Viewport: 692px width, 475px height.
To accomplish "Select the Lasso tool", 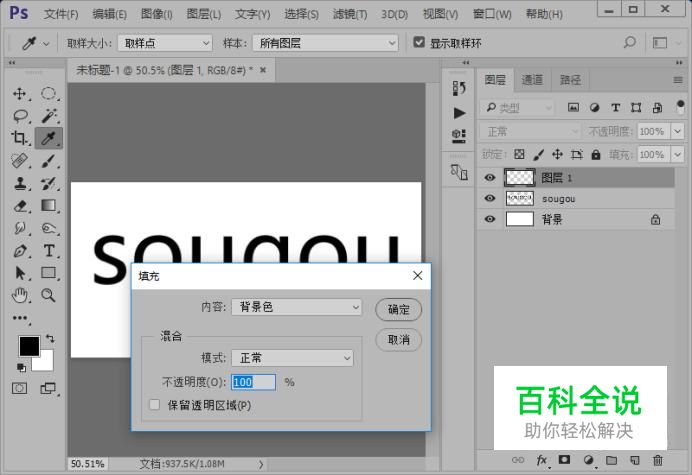I will tap(20, 116).
